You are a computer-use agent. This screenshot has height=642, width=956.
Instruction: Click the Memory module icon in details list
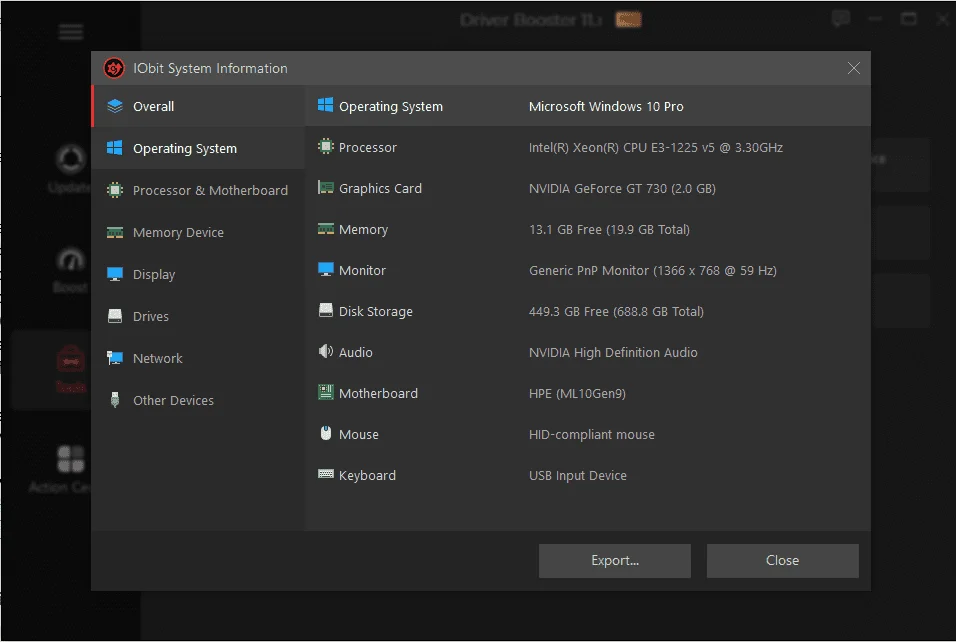tap(326, 229)
